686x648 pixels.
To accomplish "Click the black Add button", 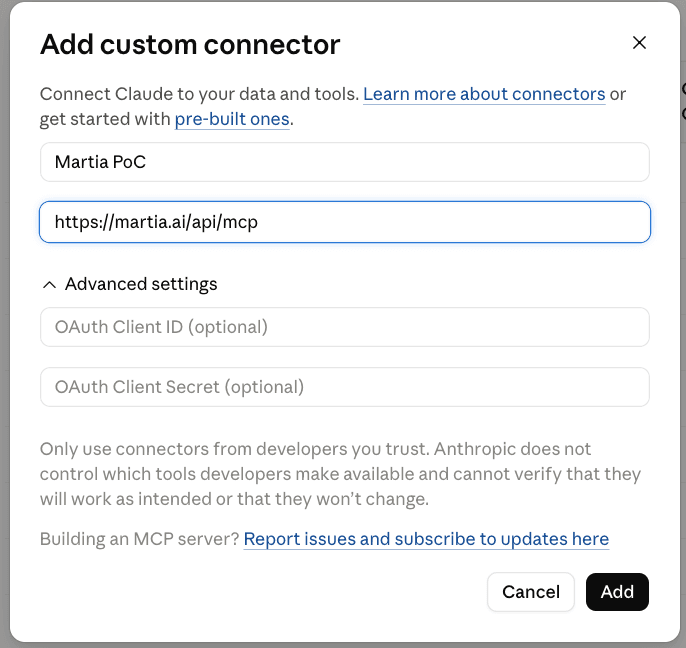I will 617,592.
